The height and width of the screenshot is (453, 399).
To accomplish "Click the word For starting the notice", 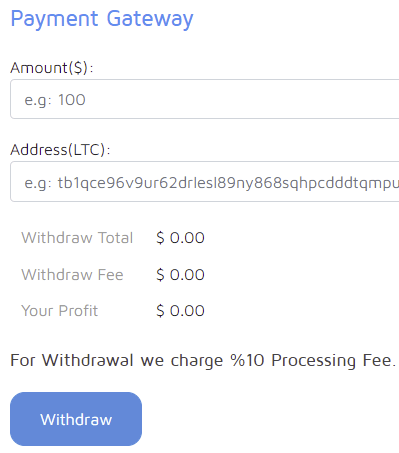I will tap(23, 360).
